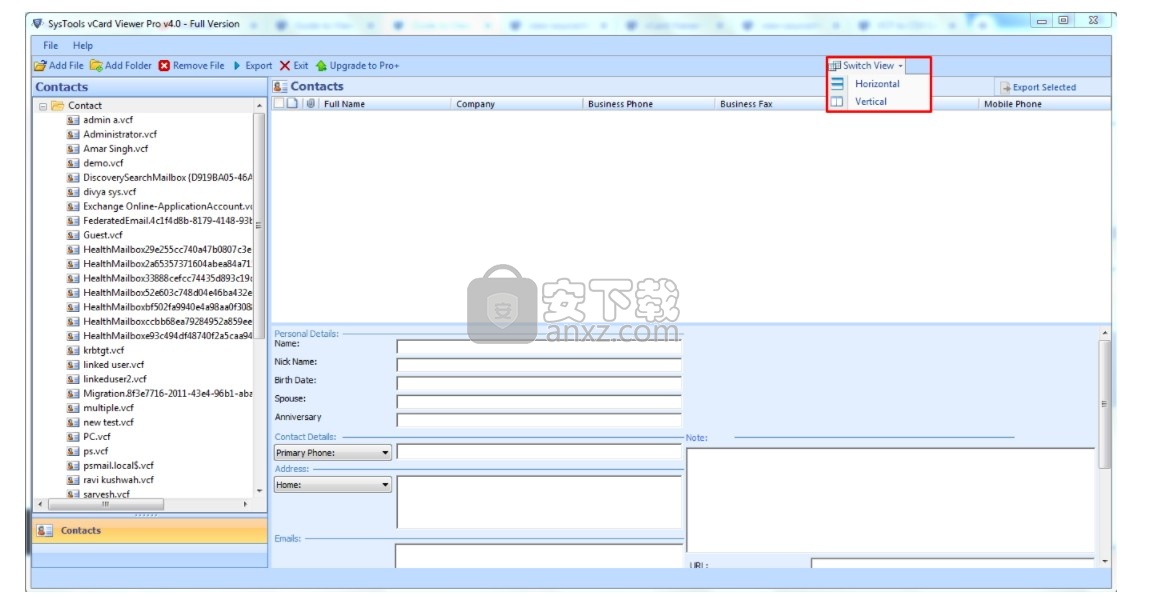This screenshot has width=1151, height=612.
Task: Click the Export toolbar button
Action: coord(253,65)
